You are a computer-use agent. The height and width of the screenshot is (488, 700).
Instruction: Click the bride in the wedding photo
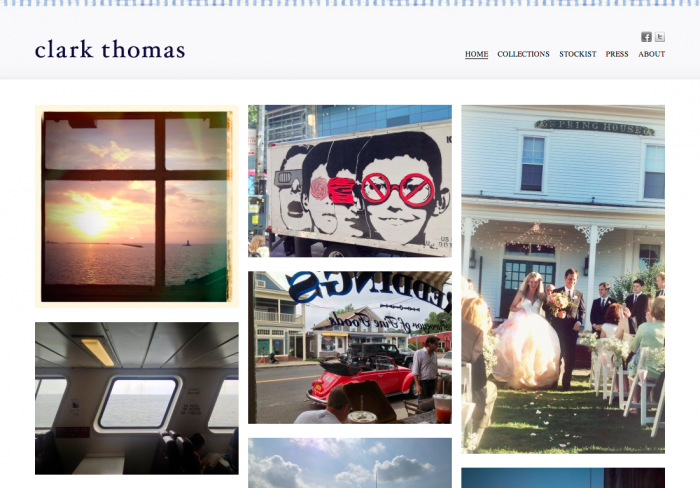pyautogui.click(x=528, y=333)
